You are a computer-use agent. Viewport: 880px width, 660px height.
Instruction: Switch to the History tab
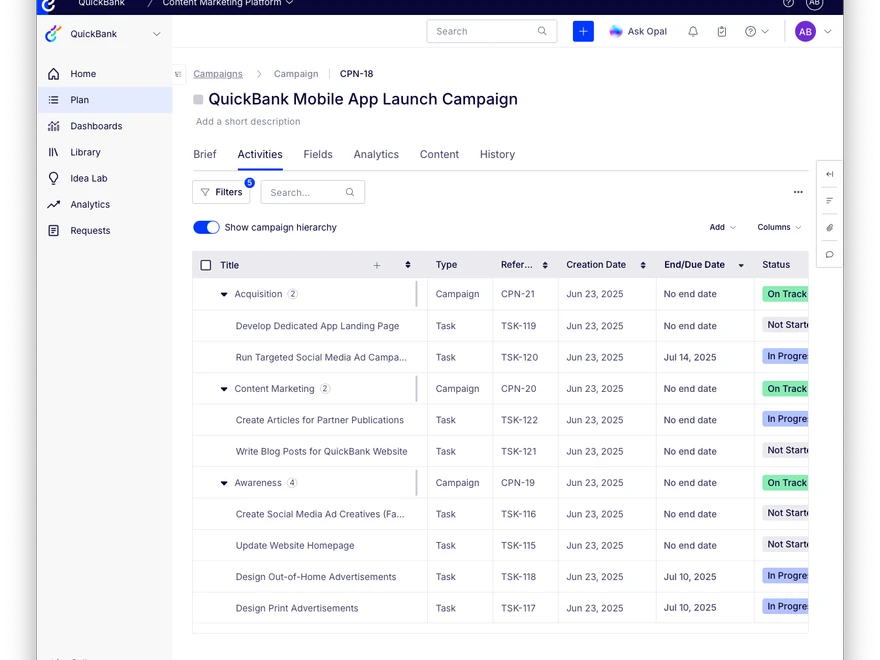tap(497, 154)
